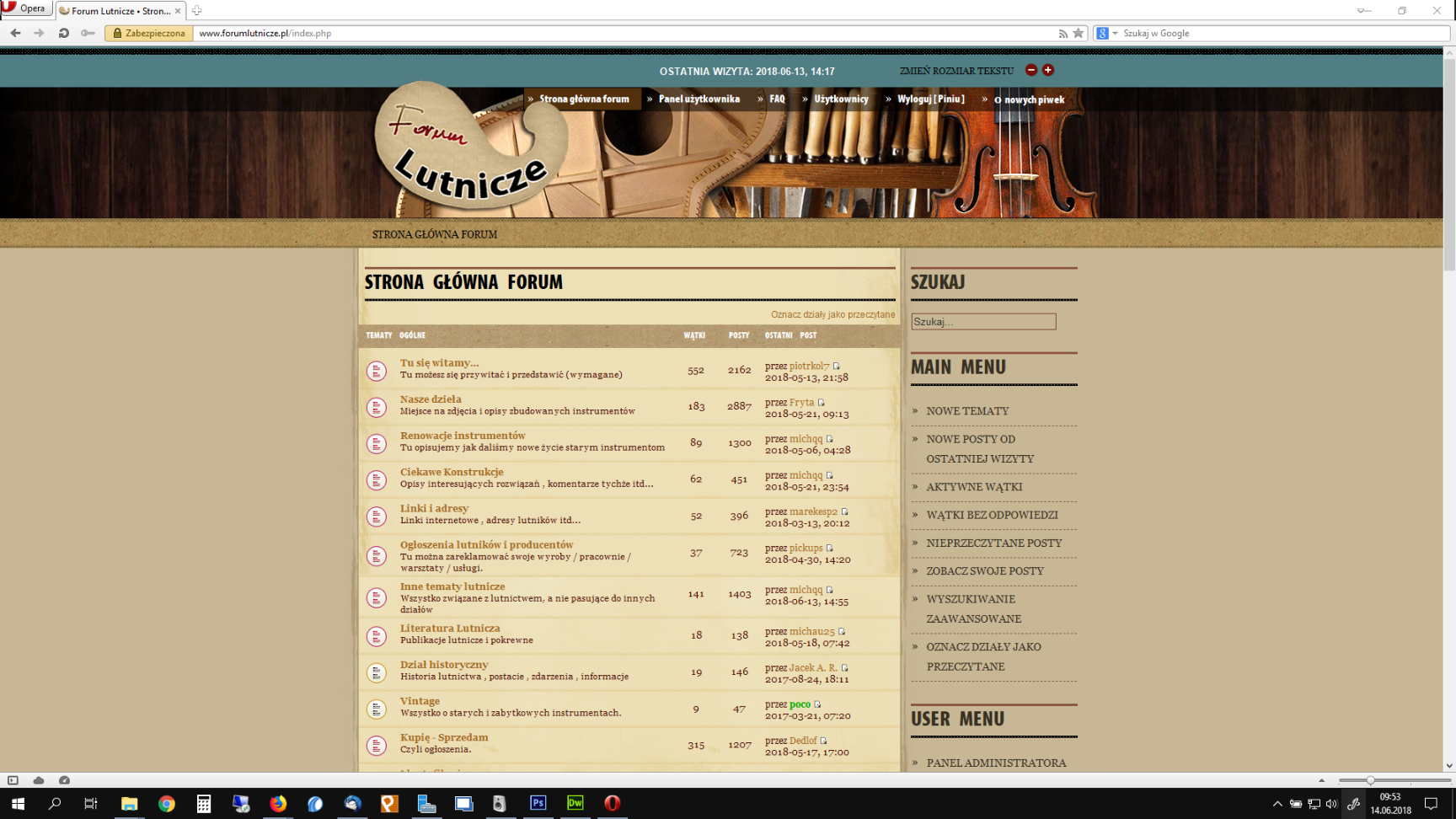The image size is (1456, 819).
Task: Bookmark page with the star icon
Action: coord(1078,34)
